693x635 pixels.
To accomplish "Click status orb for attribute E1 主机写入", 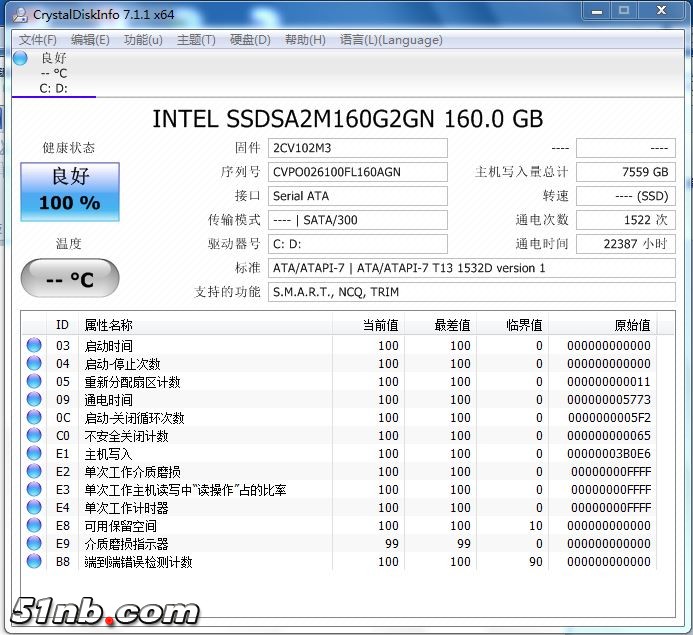I will [x=35, y=454].
